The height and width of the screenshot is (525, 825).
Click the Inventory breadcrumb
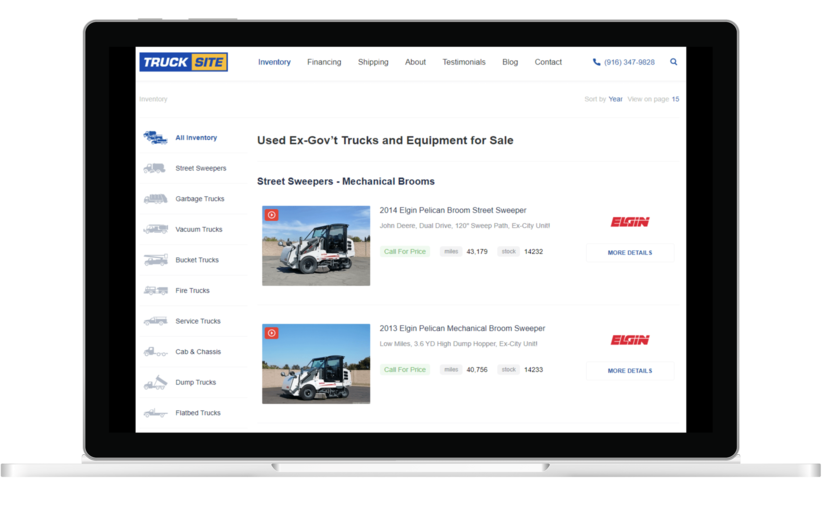coord(153,99)
